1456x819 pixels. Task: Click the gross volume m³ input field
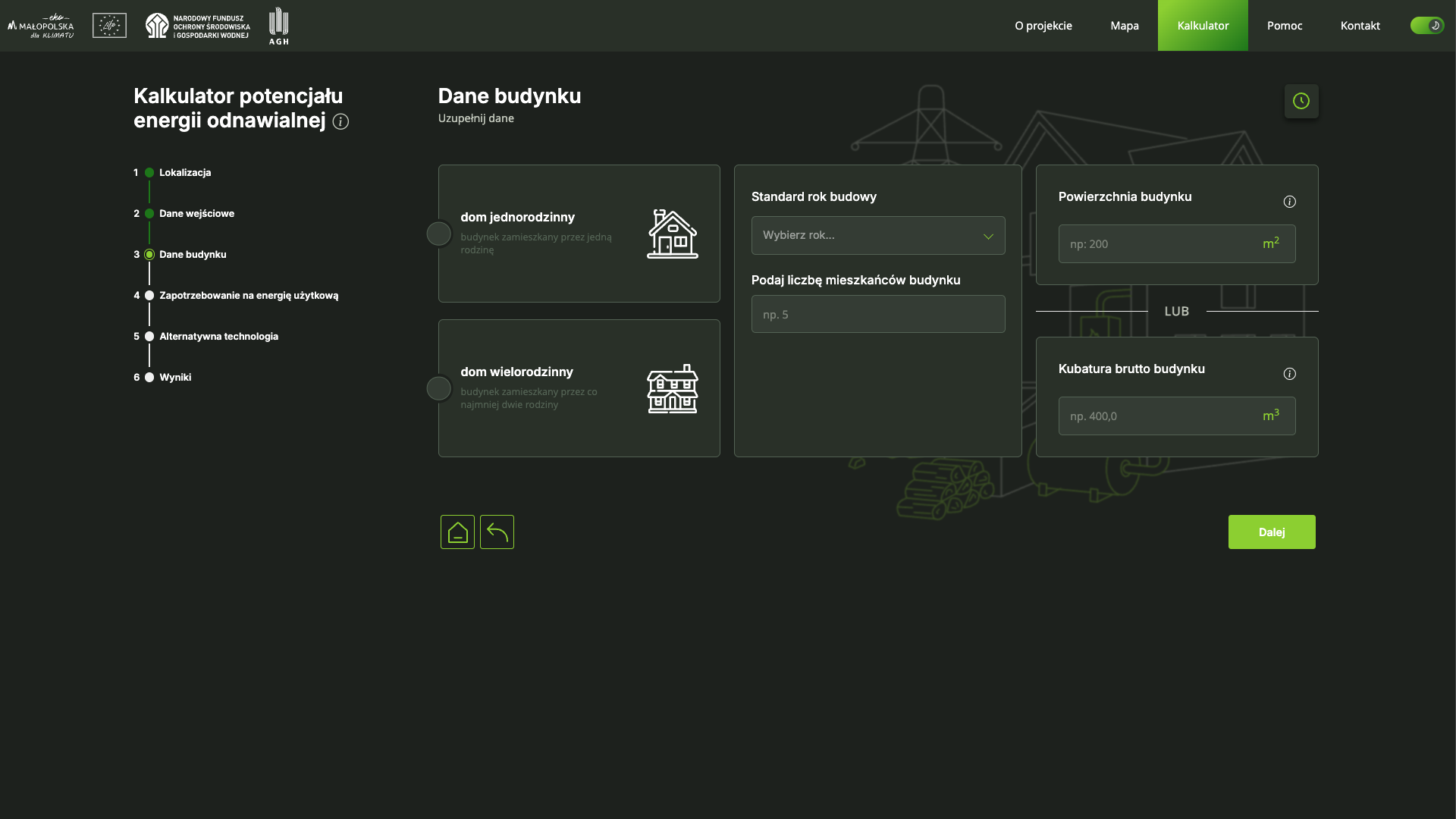pos(1177,416)
